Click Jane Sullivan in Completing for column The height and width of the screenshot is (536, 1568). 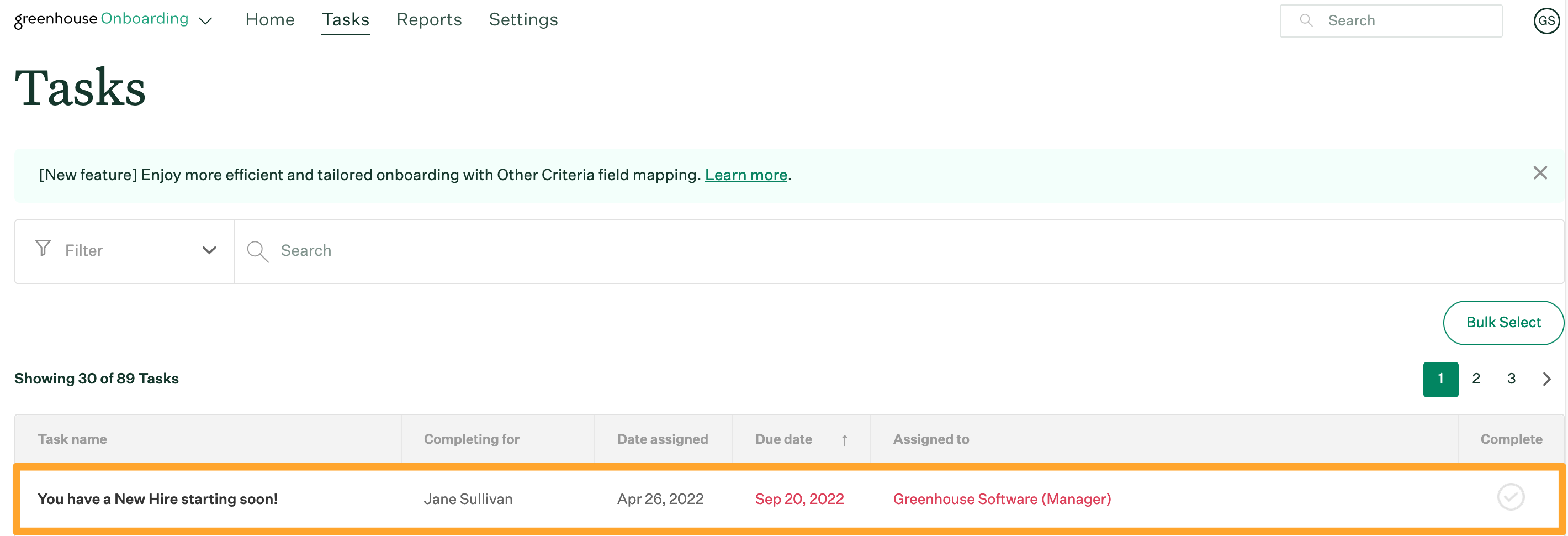[x=468, y=499]
